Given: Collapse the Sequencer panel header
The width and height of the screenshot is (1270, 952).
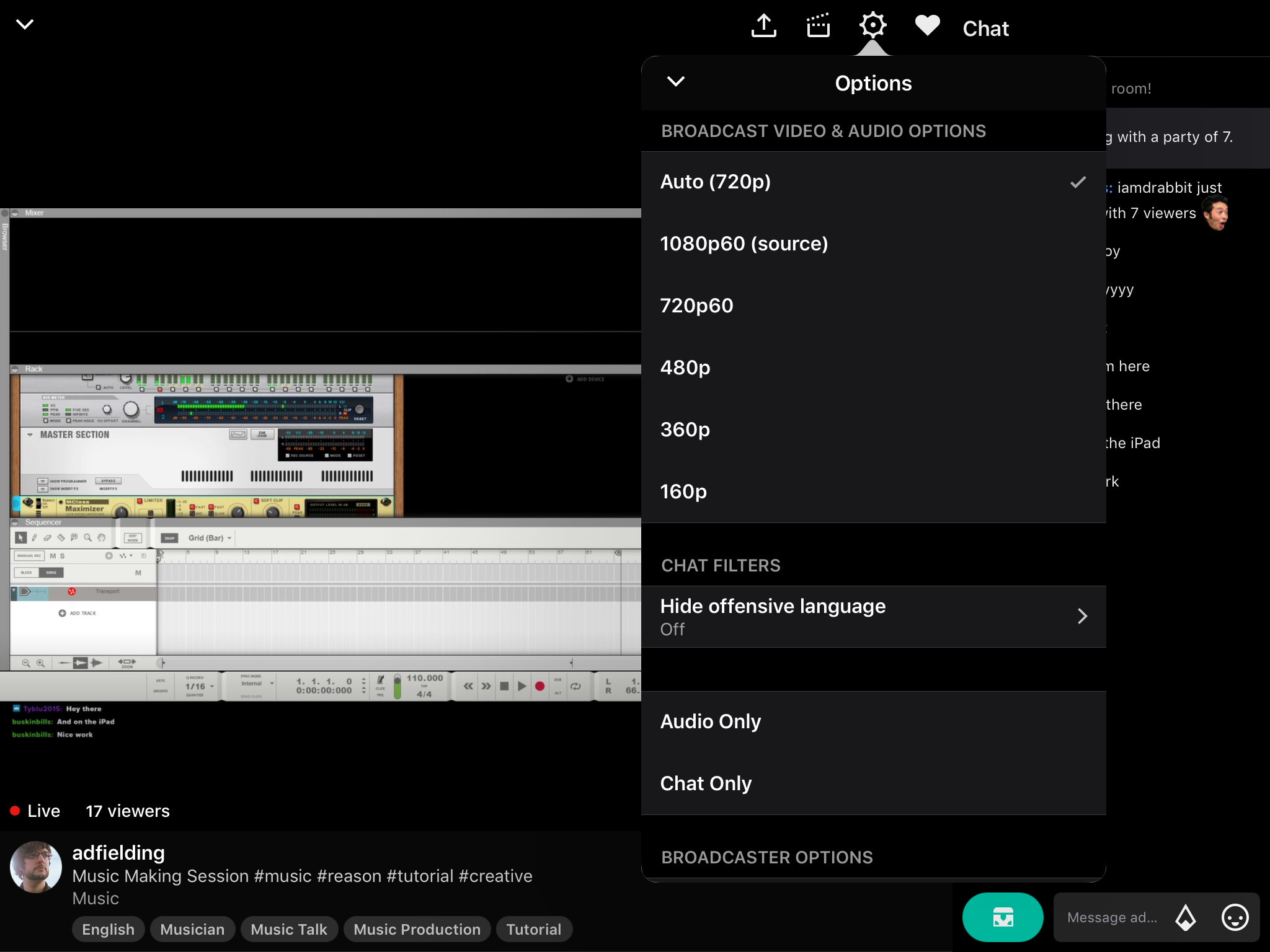Looking at the screenshot, I should pos(15,522).
